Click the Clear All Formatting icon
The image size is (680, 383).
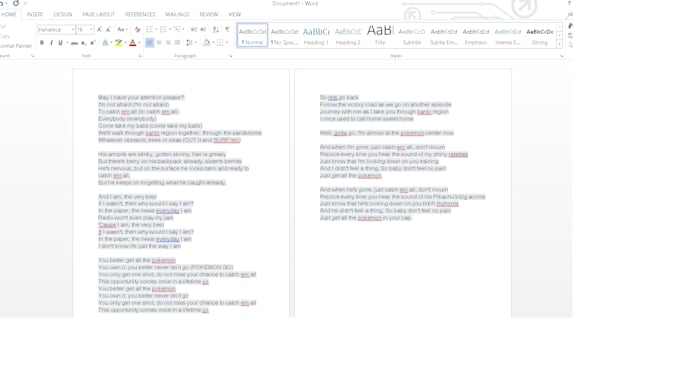click(x=137, y=29)
